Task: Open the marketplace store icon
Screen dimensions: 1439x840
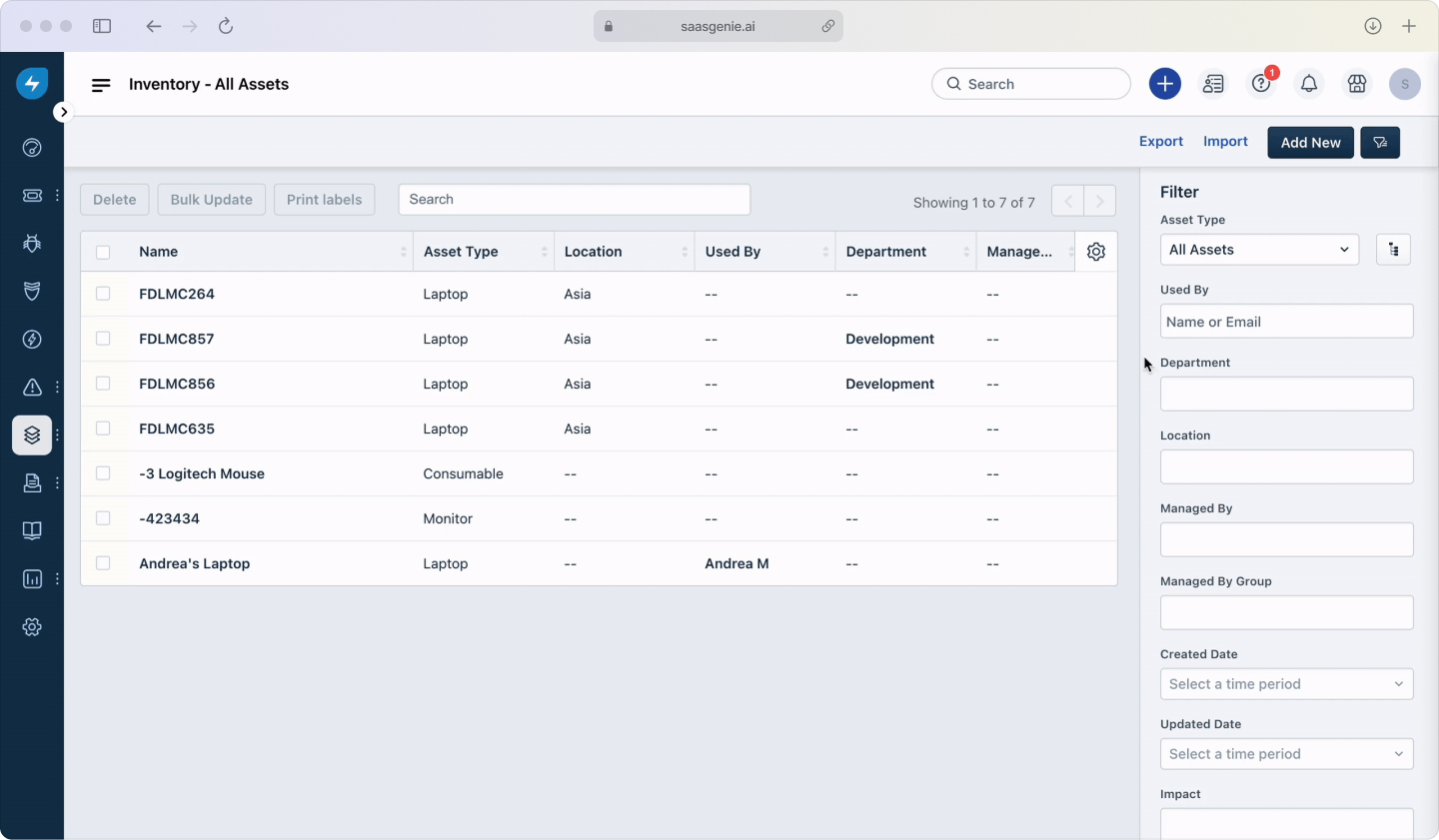Action: tap(1356, 84)
